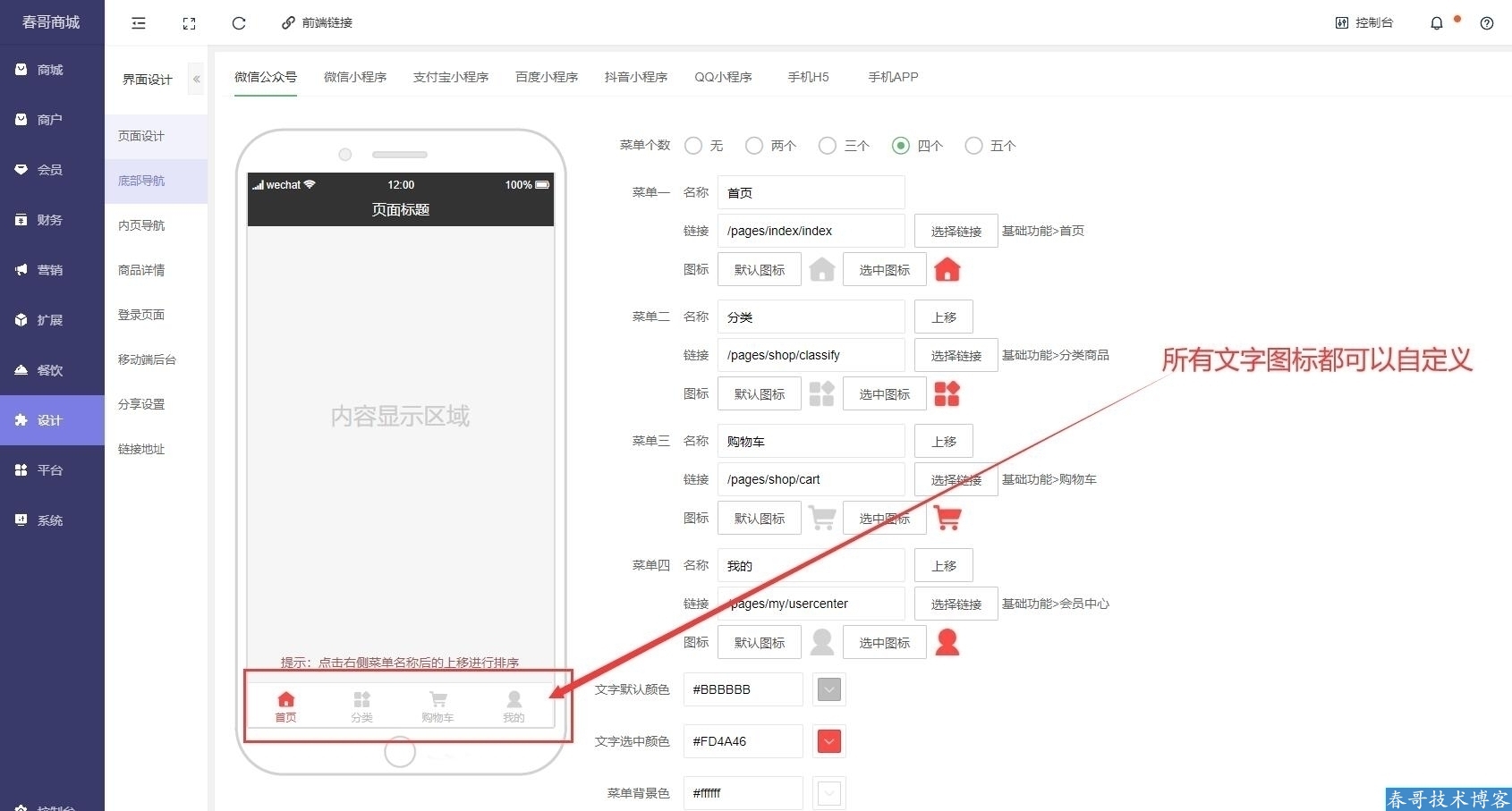This screenshot has height=811, width=1512.
Task: Click the red selected home icon for 菜单一
Action: 947,269
